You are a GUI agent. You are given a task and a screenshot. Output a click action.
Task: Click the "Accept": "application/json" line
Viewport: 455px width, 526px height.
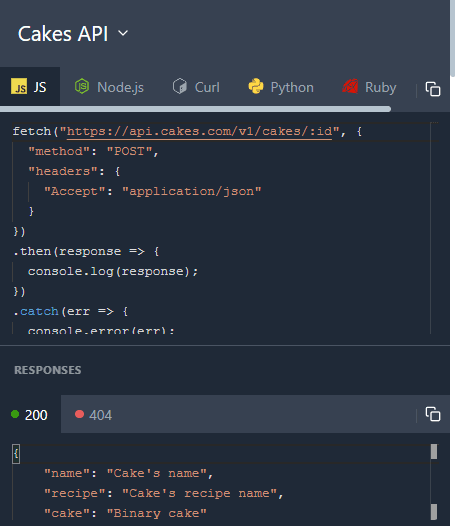(153, 191)
